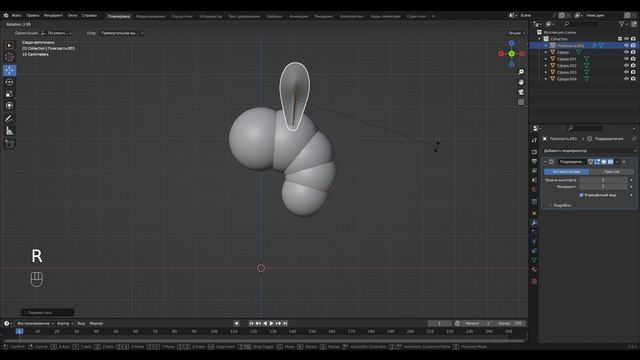Open the Output properties tab icon

click(534, 162)
